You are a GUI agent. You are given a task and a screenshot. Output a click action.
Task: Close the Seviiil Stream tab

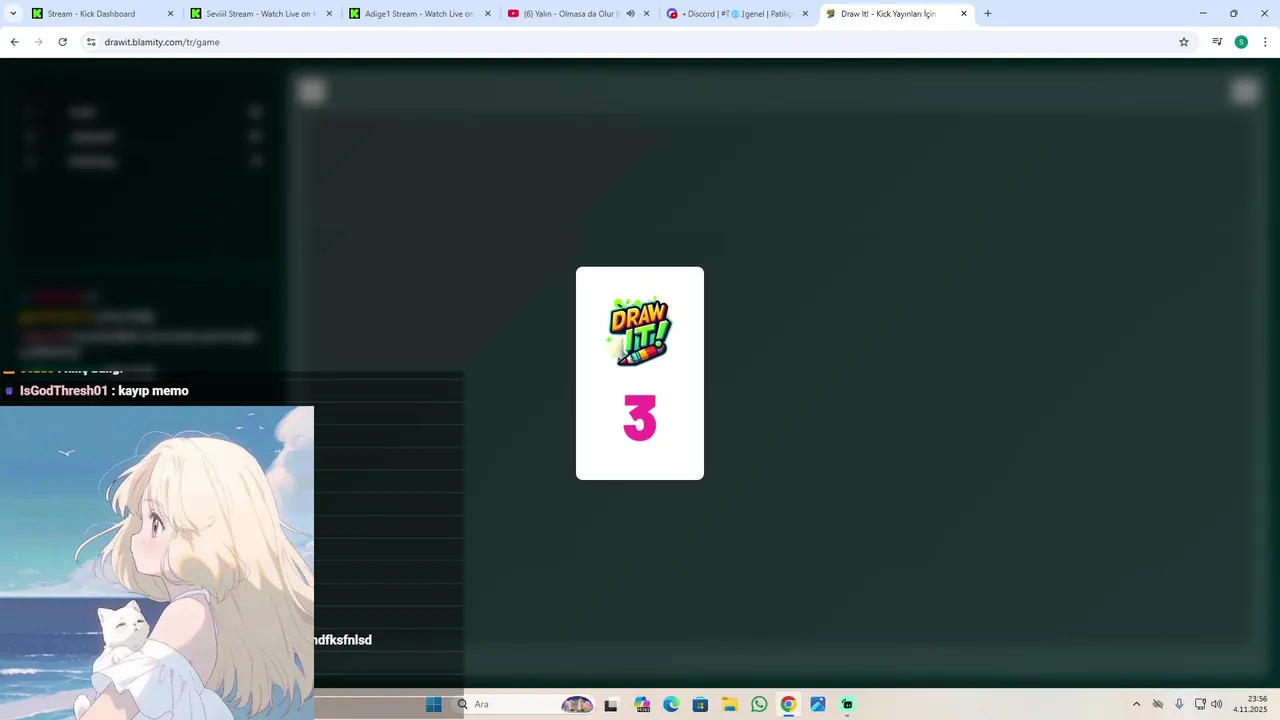pyautogui.click(x=329, y=14)
